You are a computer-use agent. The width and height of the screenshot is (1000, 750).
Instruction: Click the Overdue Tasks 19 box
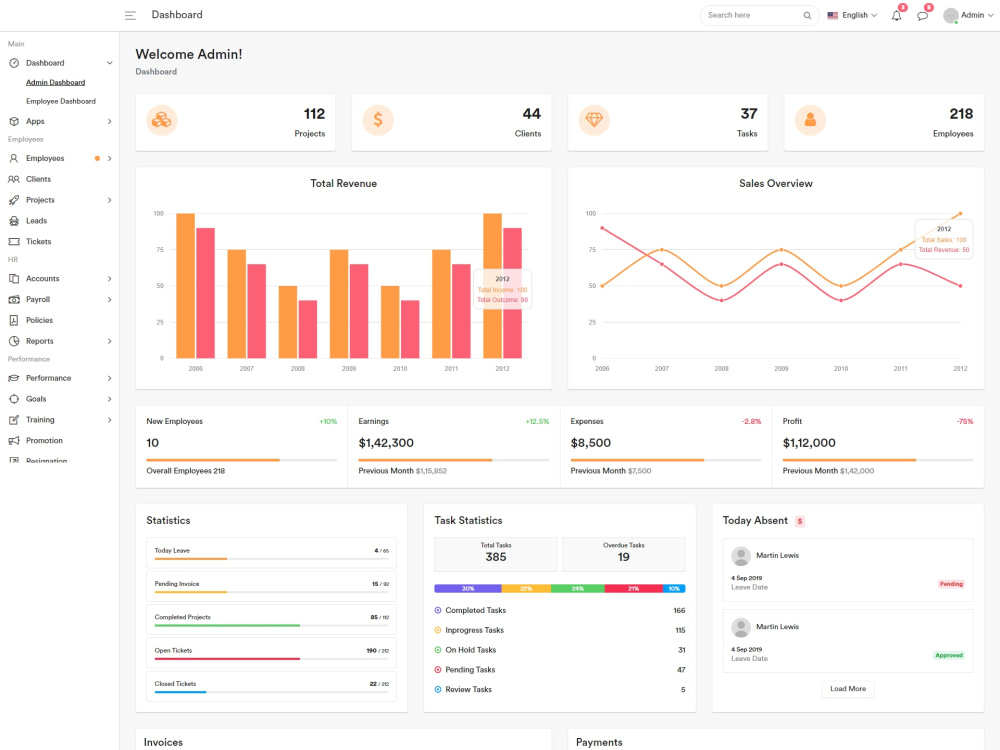(x=624, y=554)
